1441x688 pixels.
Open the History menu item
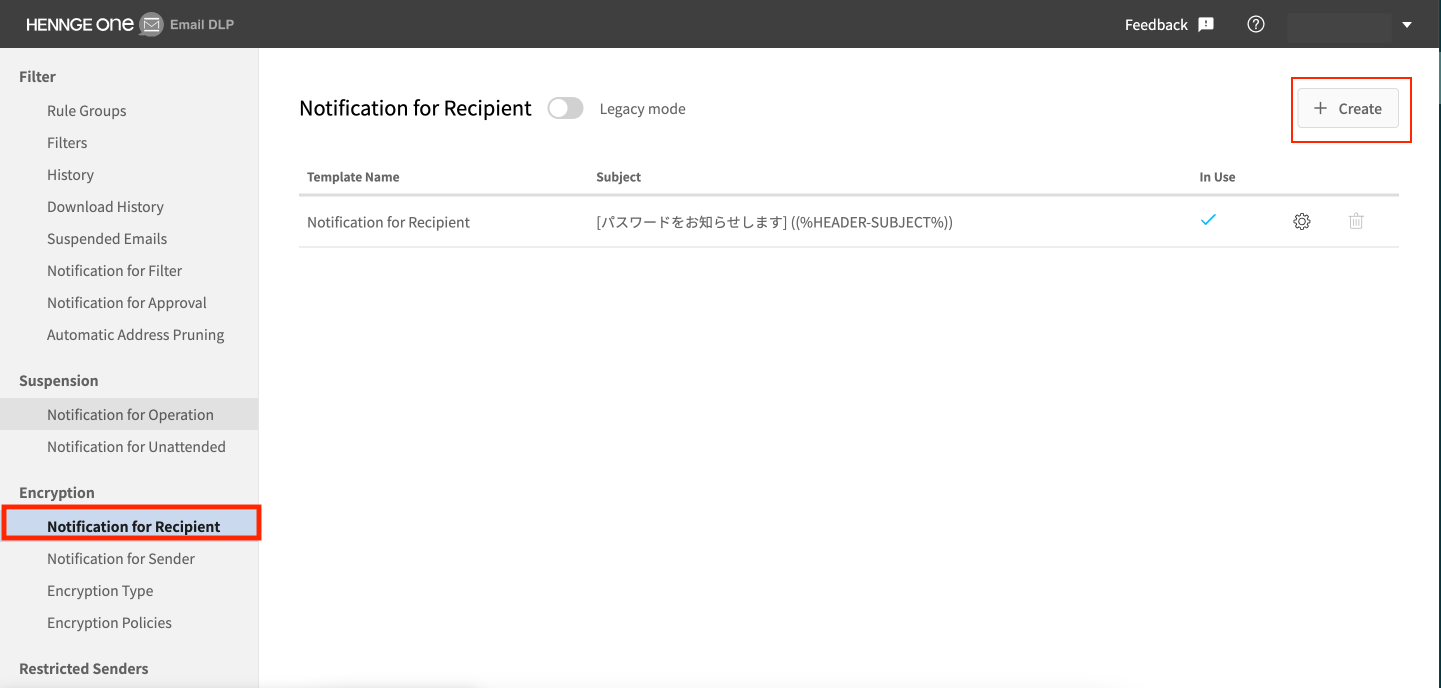(70, 175)
